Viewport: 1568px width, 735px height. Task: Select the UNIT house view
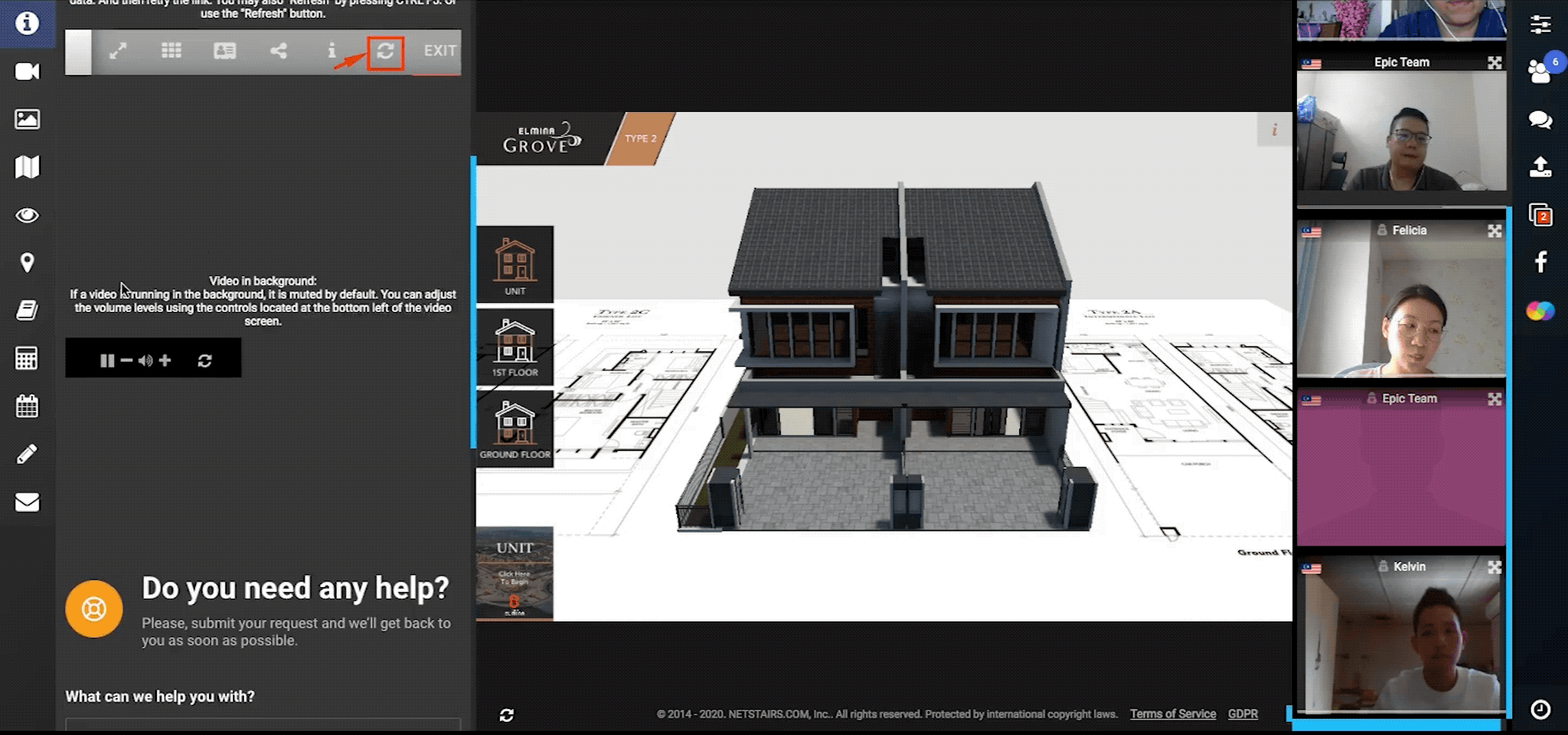(514, 265)
